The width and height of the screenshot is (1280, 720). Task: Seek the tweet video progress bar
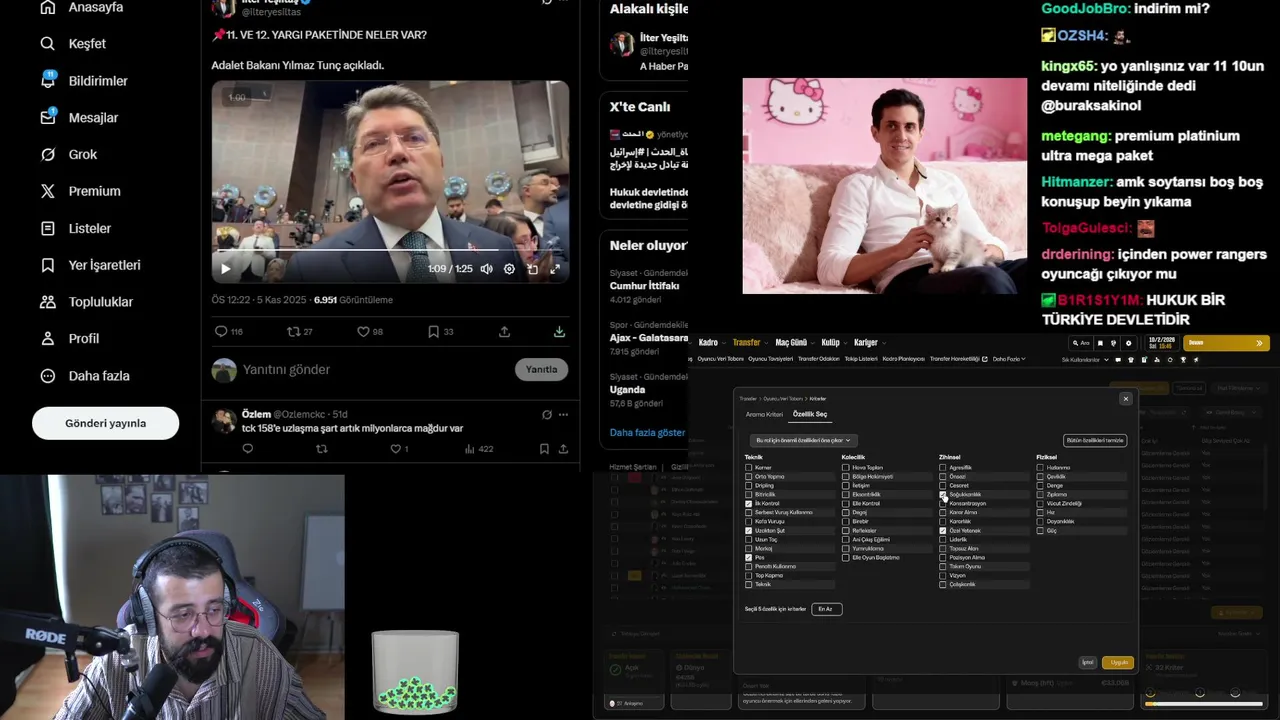[390, 249]
